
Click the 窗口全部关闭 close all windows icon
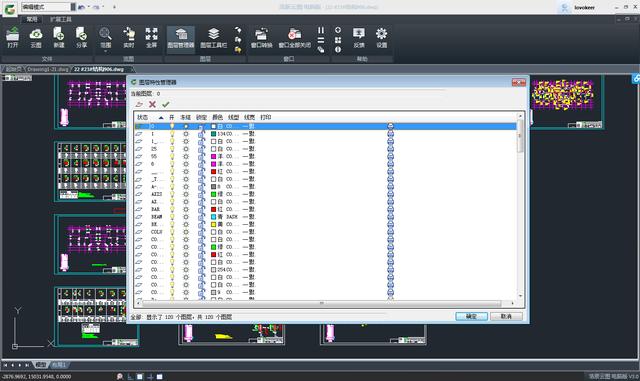tap(295, 38)
